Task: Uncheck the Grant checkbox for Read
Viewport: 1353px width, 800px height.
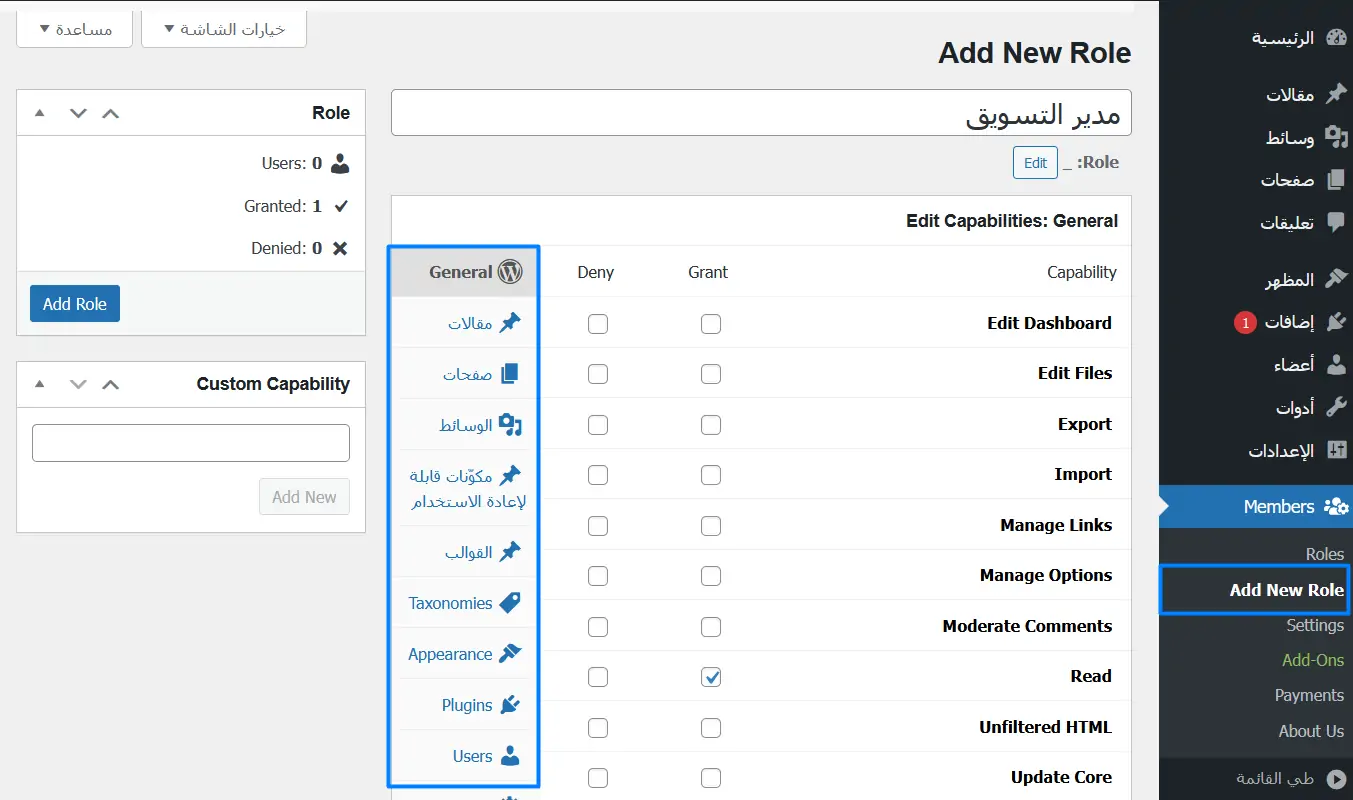Action: tap(711, 677)
